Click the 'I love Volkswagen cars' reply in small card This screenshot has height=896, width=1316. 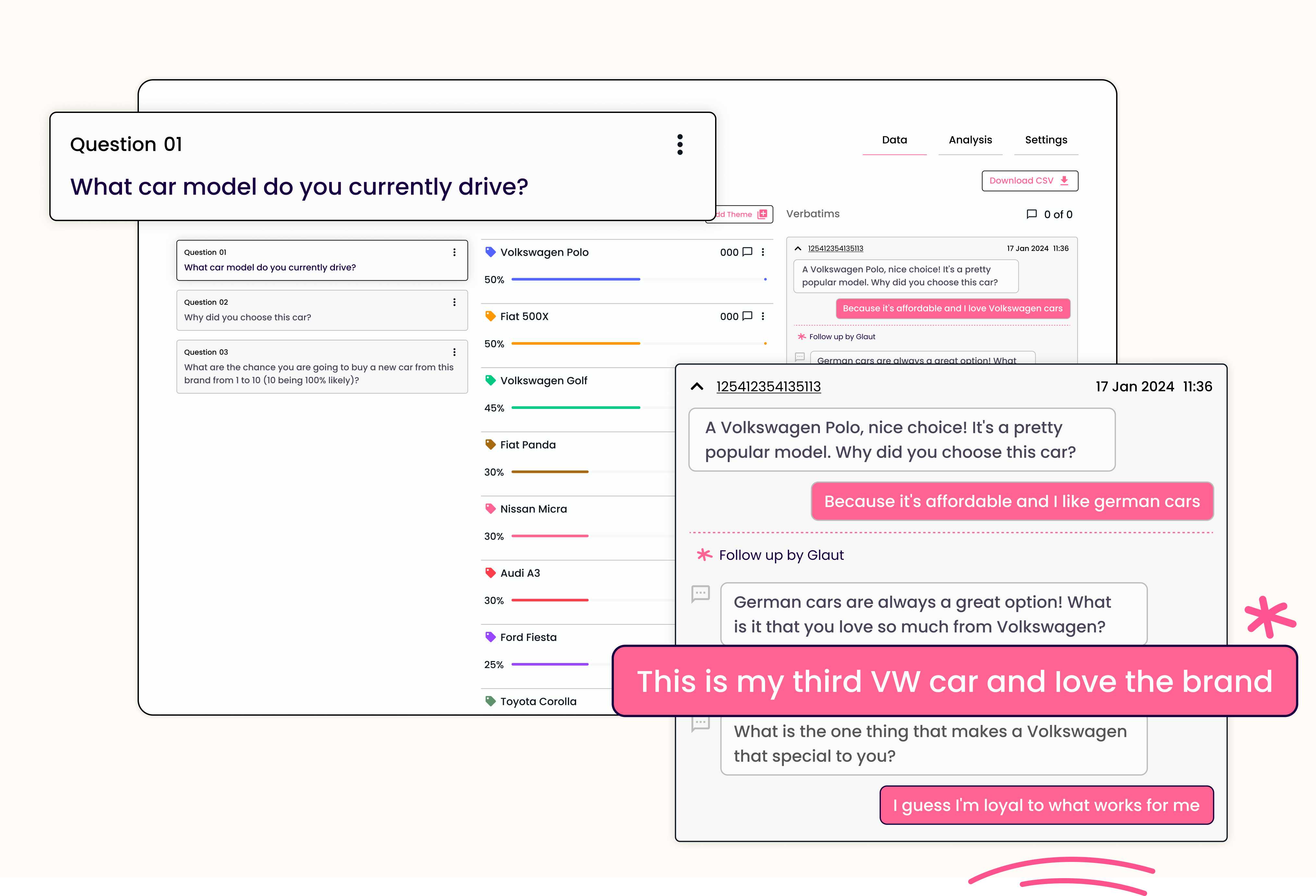tap(953, 308)
